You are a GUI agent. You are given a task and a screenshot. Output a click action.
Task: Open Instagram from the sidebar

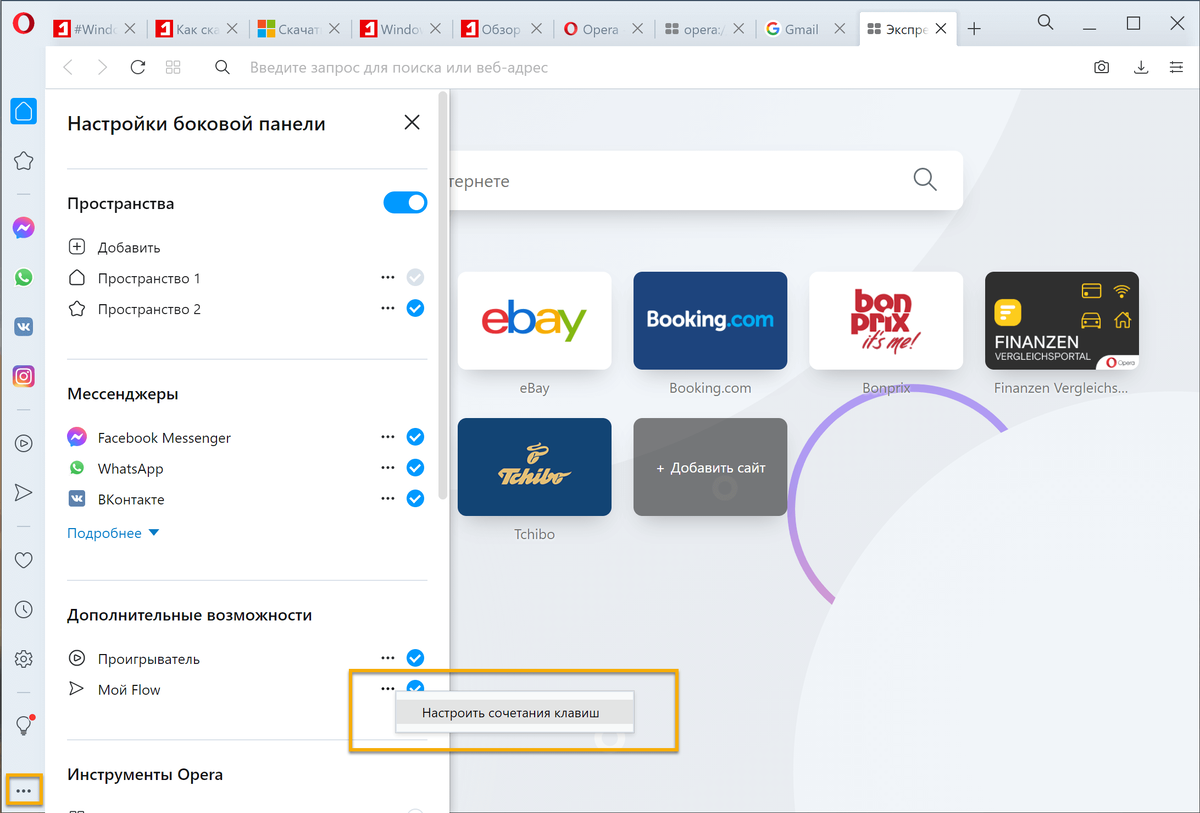pos(24,376)
